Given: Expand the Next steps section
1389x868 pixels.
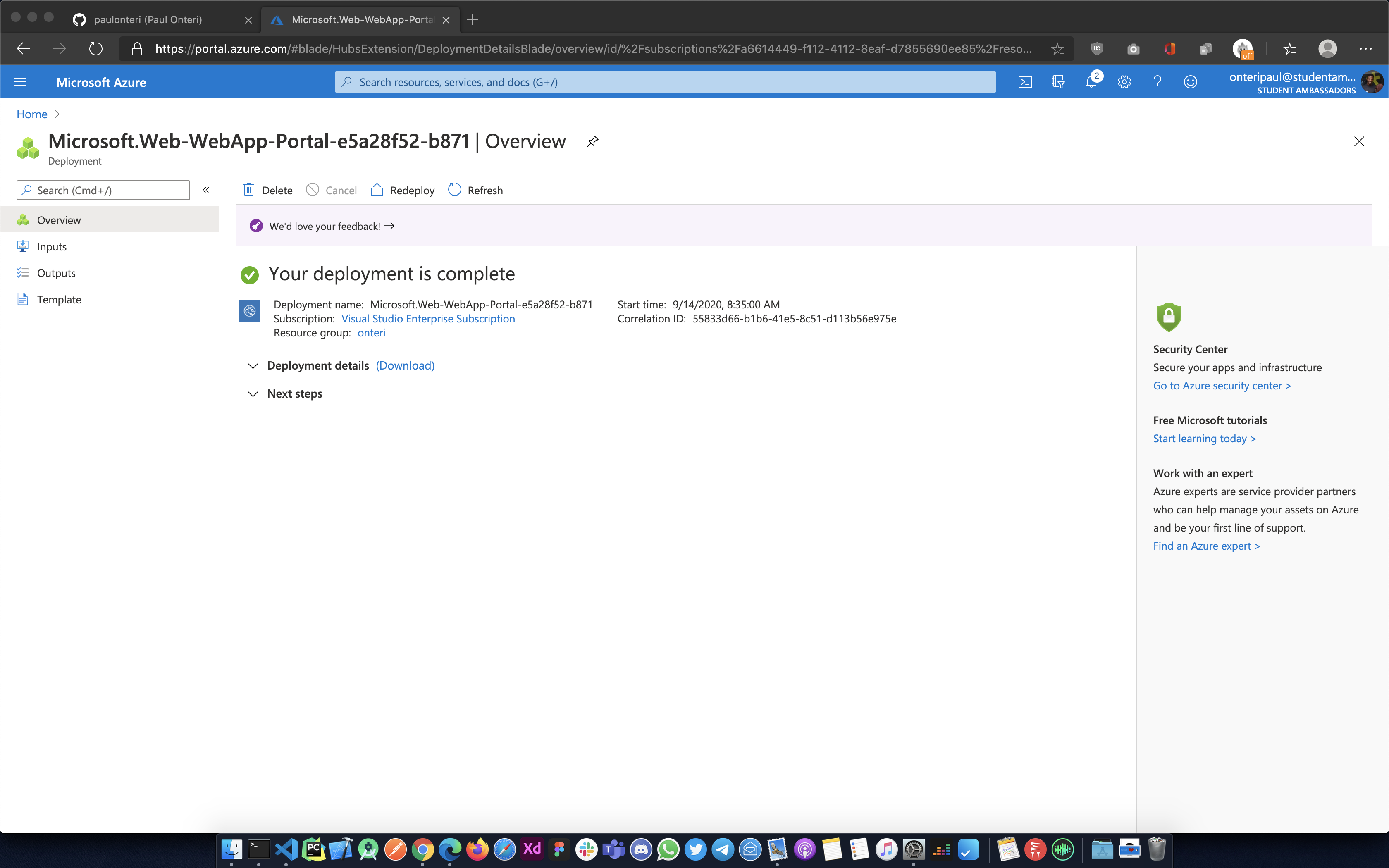Looking at the screenshot, I should click(254, 393).
